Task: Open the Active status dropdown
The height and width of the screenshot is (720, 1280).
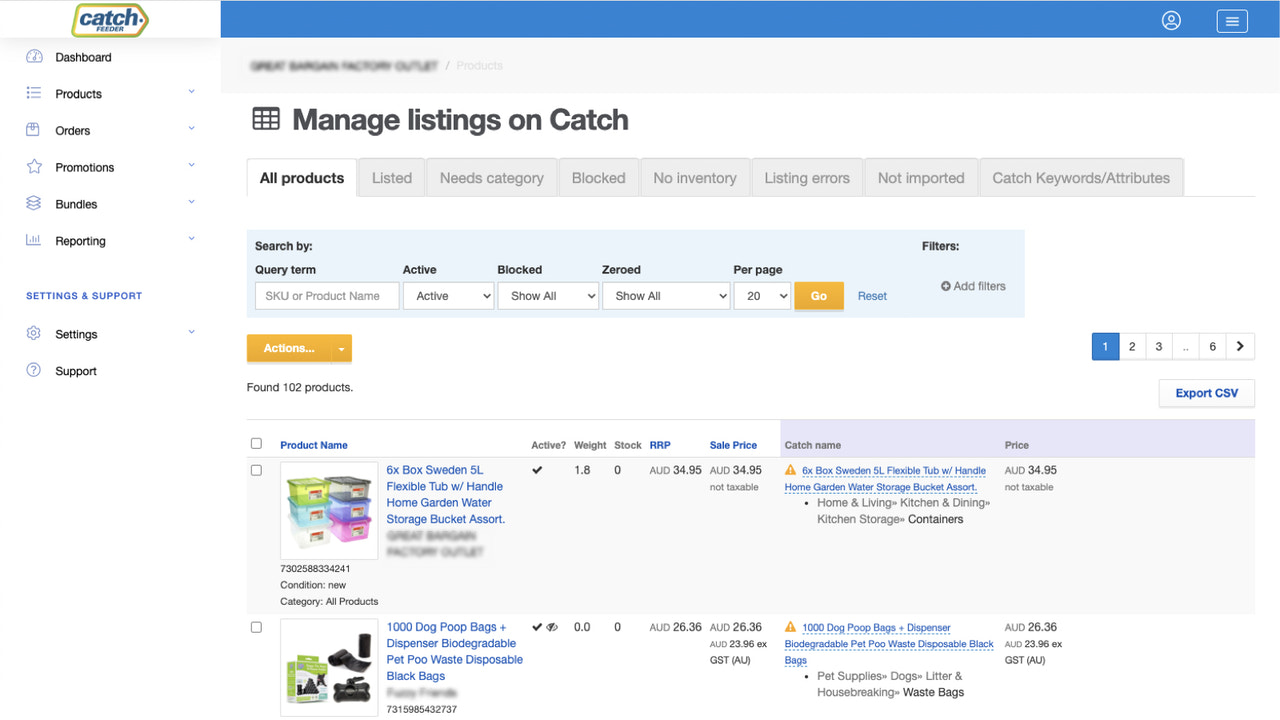Action: click(448, 295)
